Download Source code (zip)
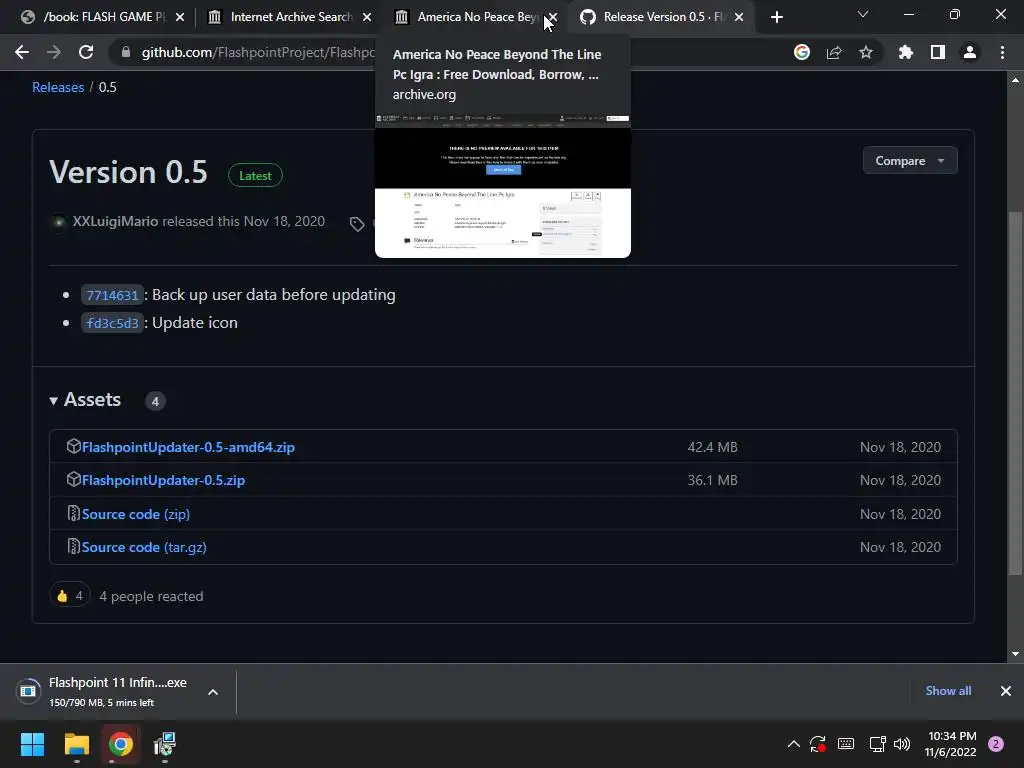Viewport: 1024px width, 768px height. pyautogui.click(x=136, y=514)
